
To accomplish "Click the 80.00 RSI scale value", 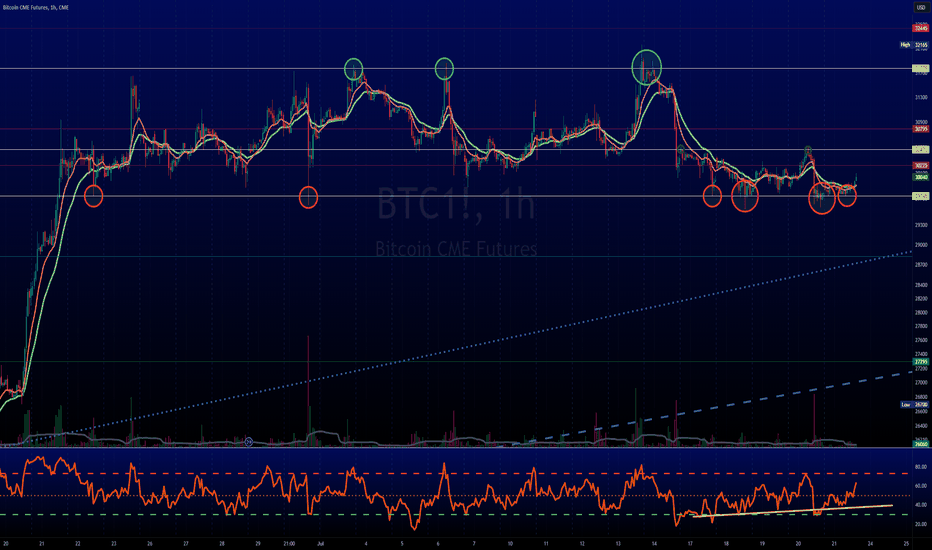I will pyautogui.click(x=921, y=467).
